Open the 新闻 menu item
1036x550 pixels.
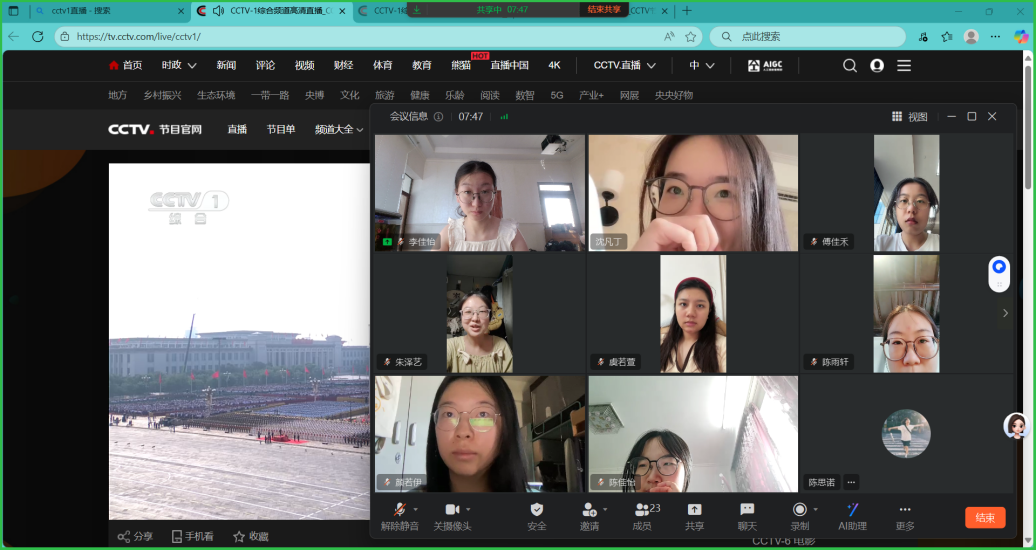[226, 65]
